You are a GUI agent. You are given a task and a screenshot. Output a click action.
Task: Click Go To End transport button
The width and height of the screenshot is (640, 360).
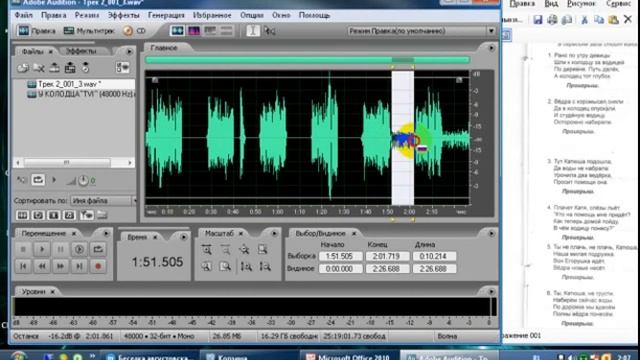point(79,266)
